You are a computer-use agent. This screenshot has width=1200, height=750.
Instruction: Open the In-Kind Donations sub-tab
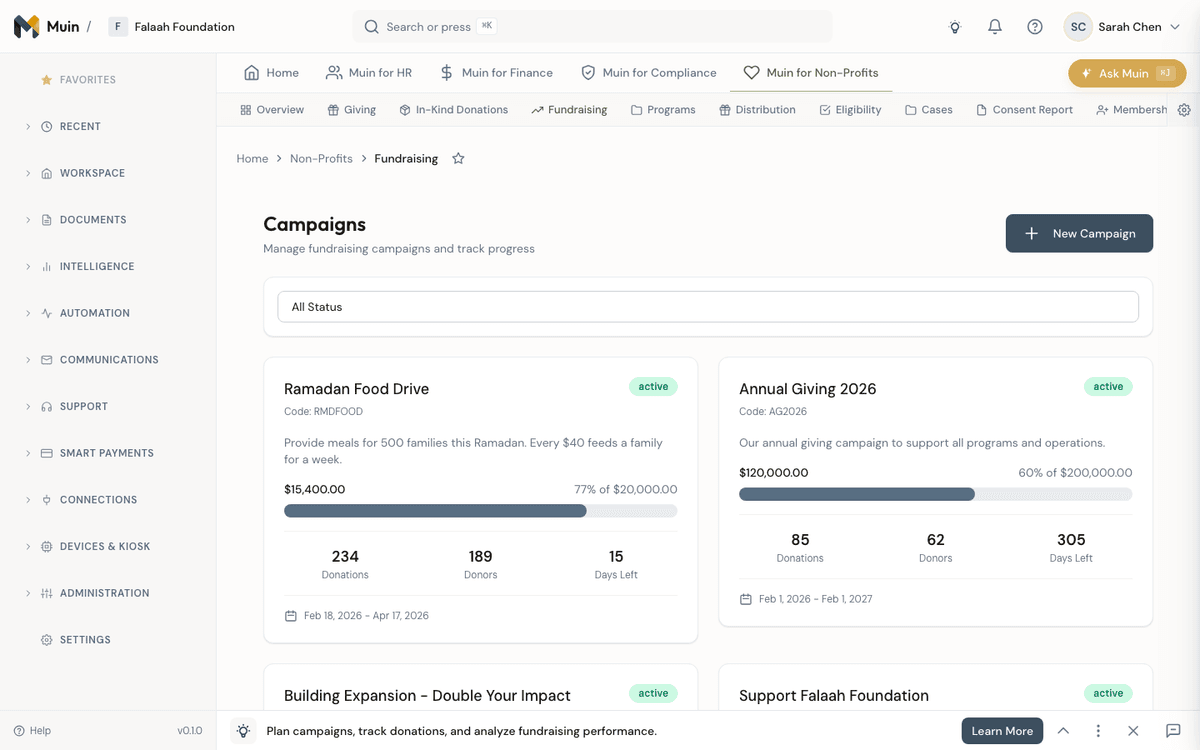click(454, 110)
